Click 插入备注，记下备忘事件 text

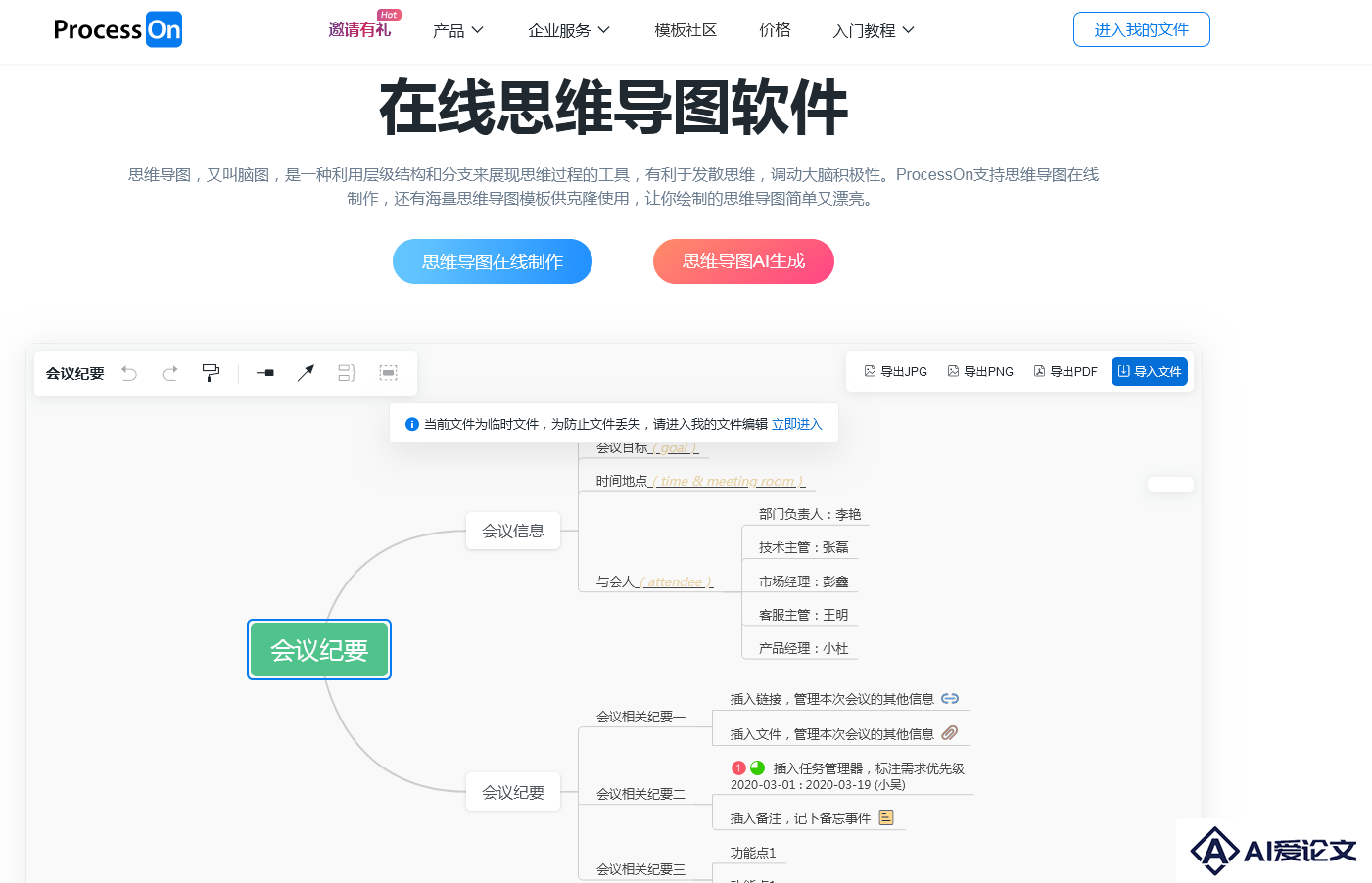tap(800, 818)
